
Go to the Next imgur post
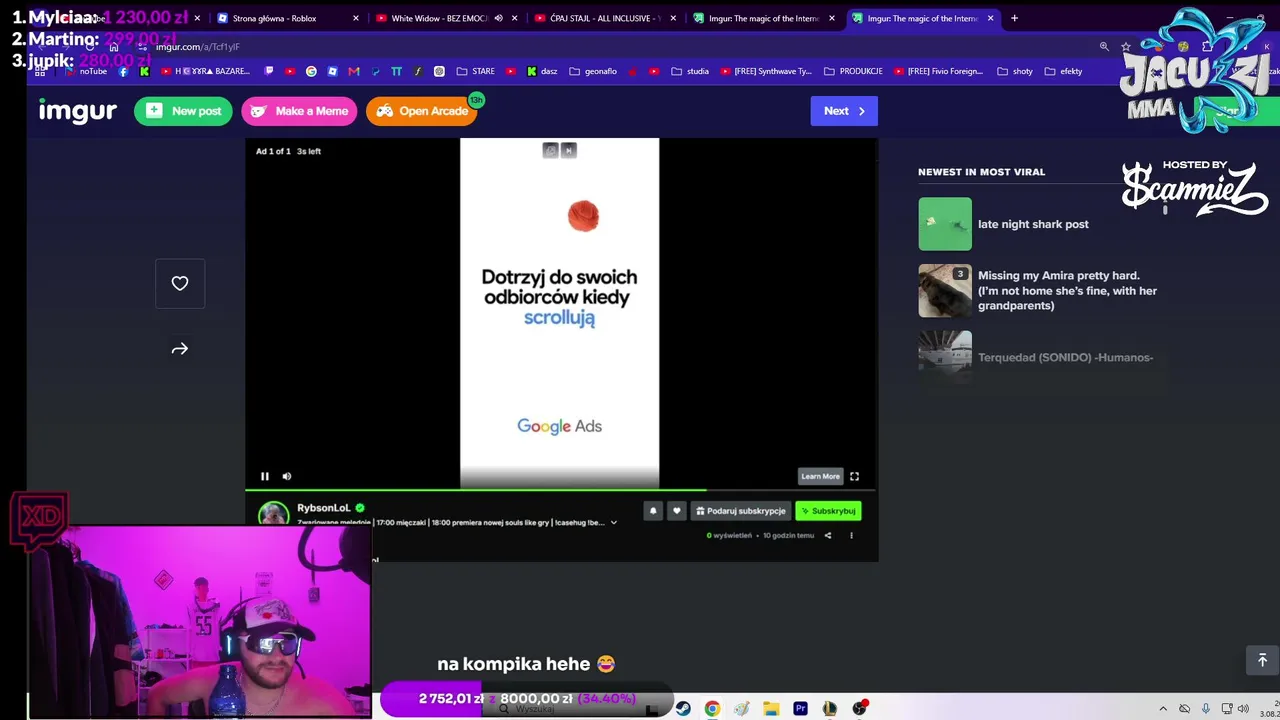(844, 111)
